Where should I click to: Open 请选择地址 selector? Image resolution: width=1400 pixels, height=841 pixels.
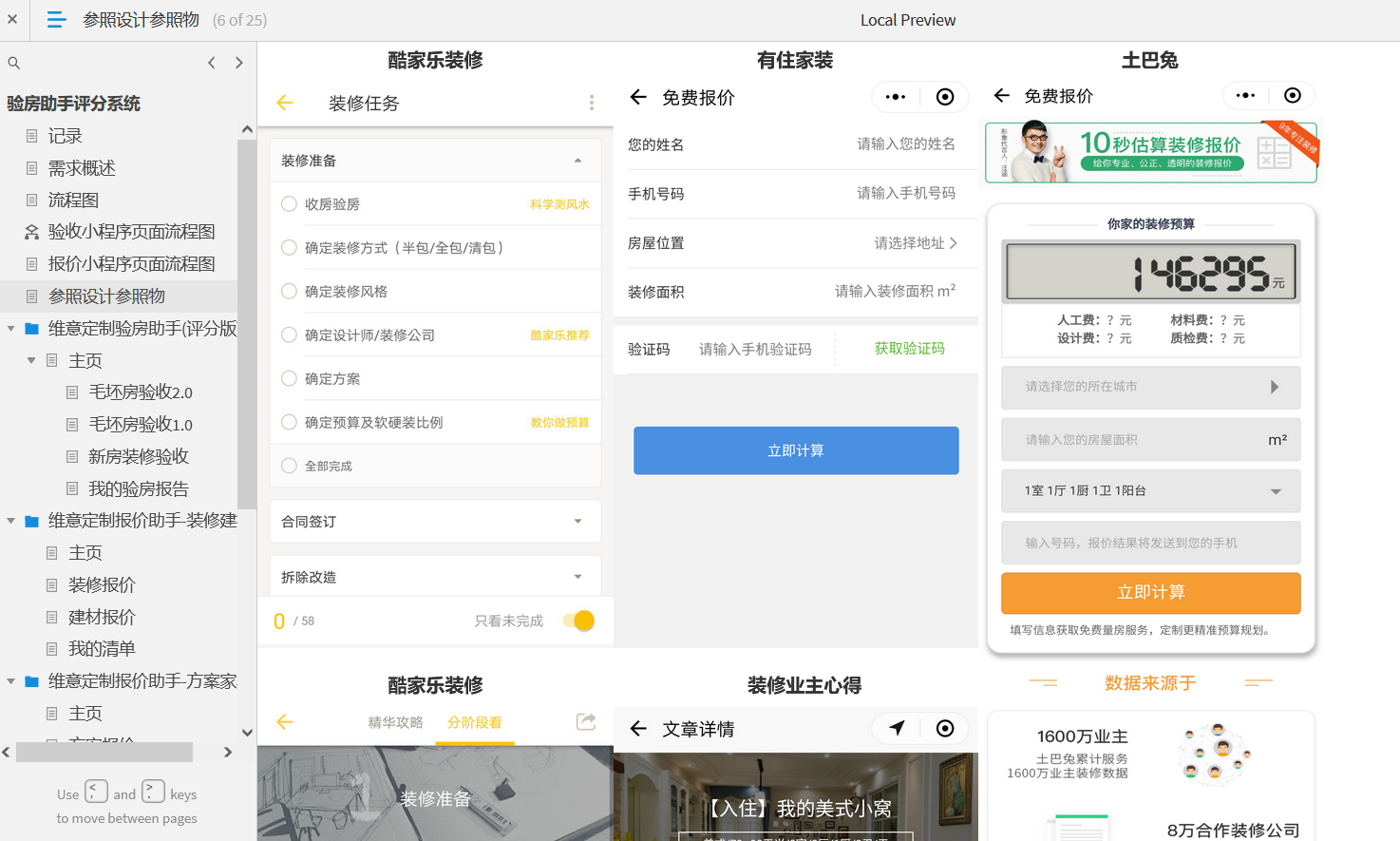click(x=916, y=243)
